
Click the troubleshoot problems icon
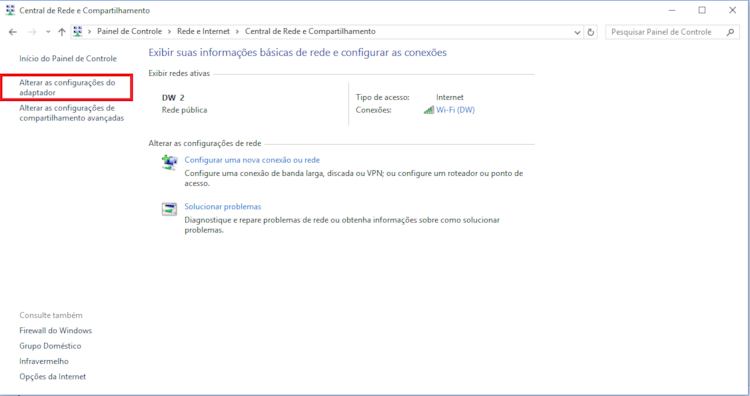pos(169,209)
